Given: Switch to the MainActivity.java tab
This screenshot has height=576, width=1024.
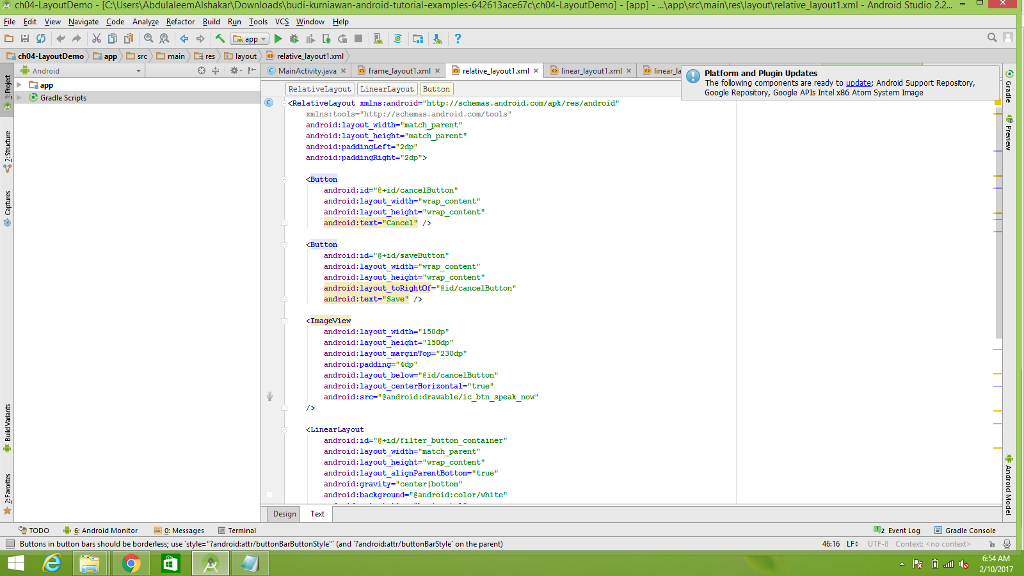Looking at the screenshot, I should coord(307,71).
